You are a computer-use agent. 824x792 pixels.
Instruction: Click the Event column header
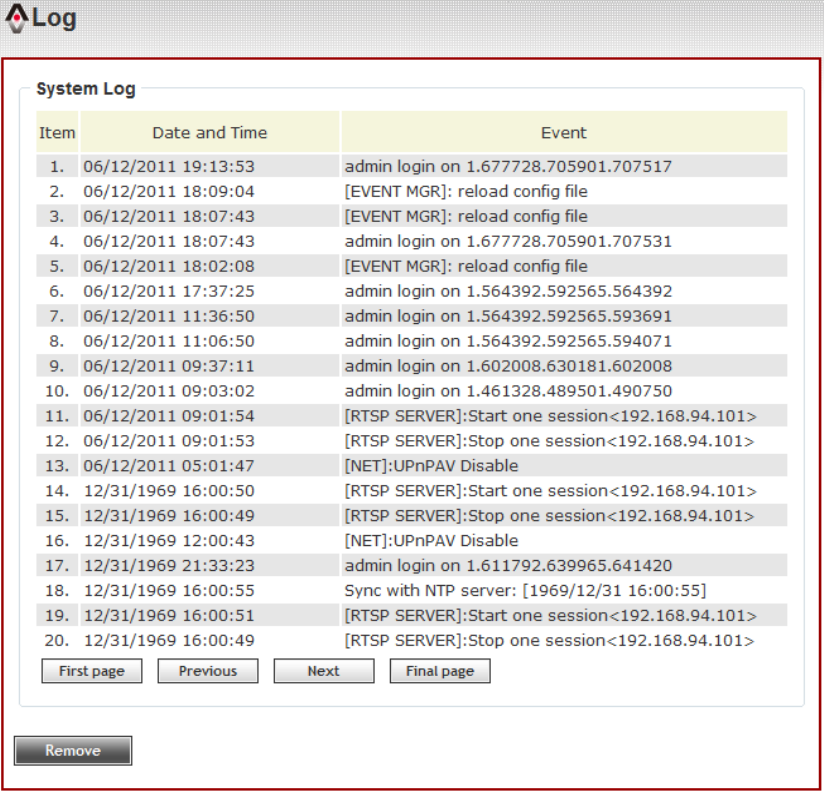click(564, 132)
